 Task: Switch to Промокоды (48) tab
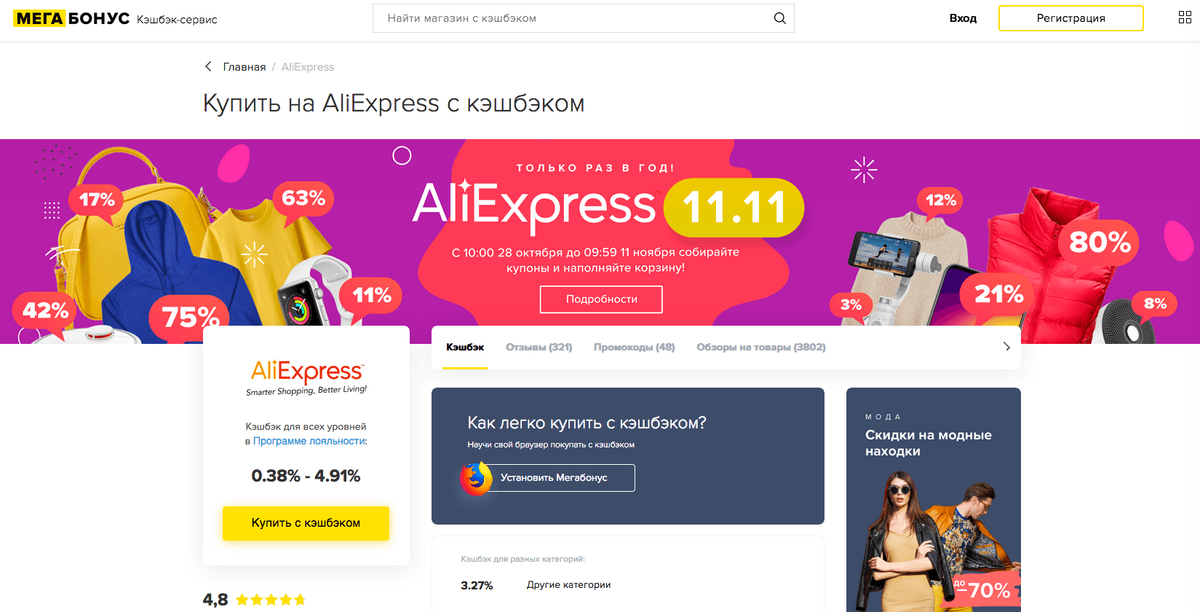(634, 347)
